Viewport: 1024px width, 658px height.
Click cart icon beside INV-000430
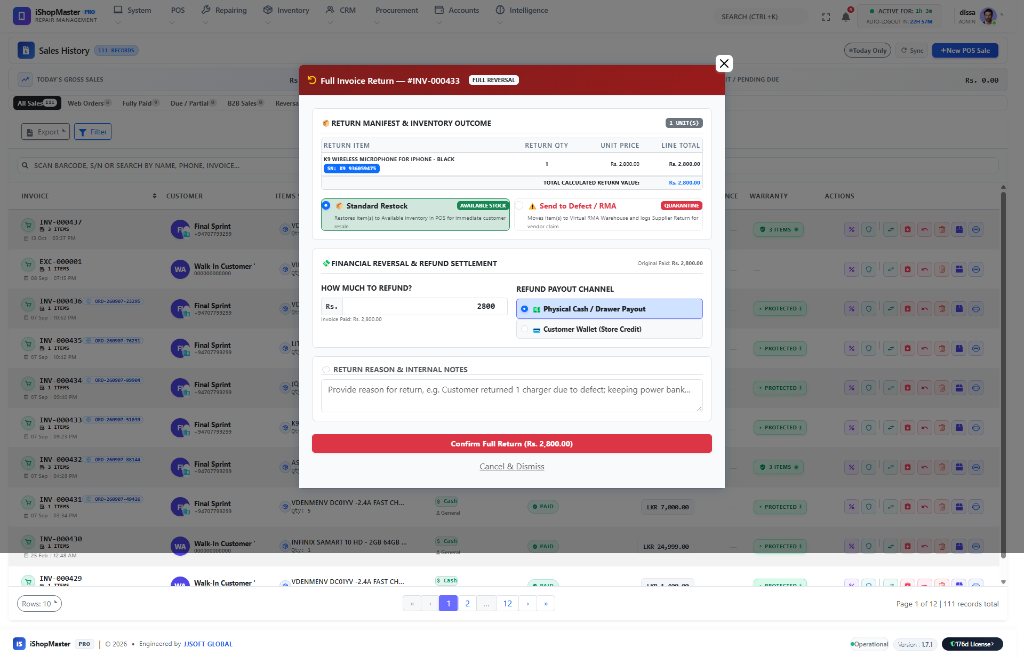[28, 542]
